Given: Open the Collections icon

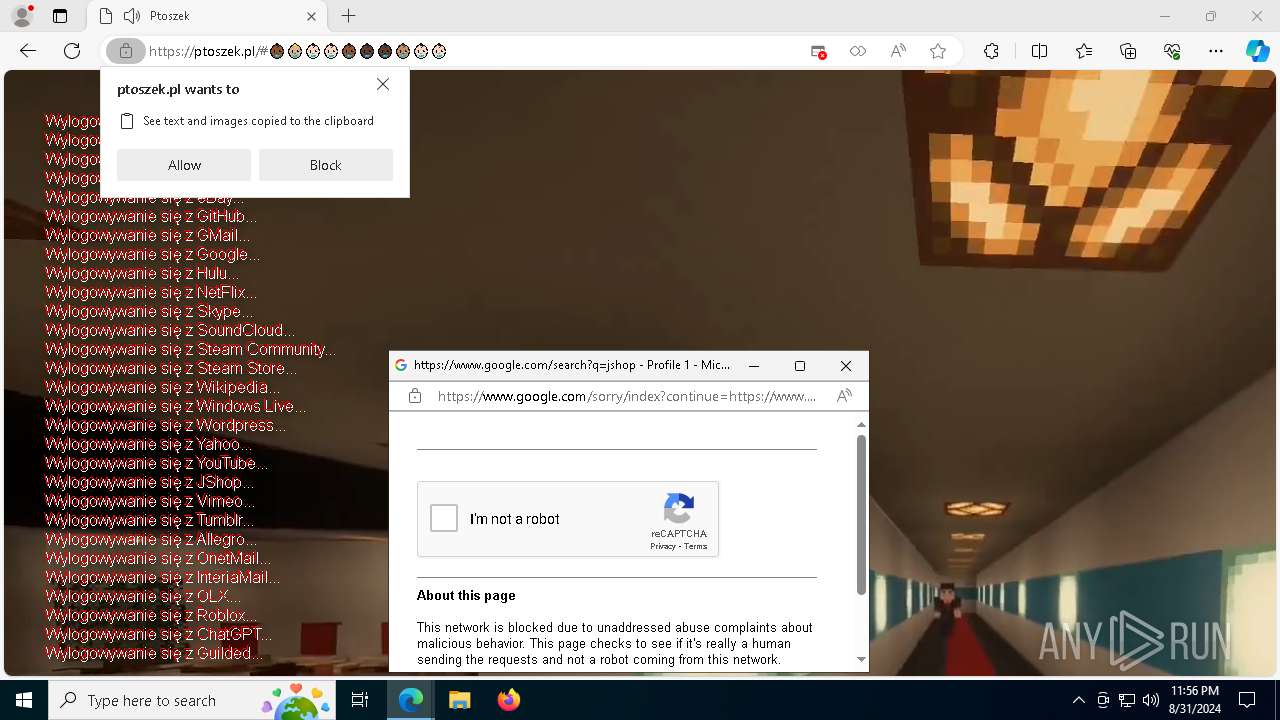Looking at the screenshot, I should pos(1128,51).
